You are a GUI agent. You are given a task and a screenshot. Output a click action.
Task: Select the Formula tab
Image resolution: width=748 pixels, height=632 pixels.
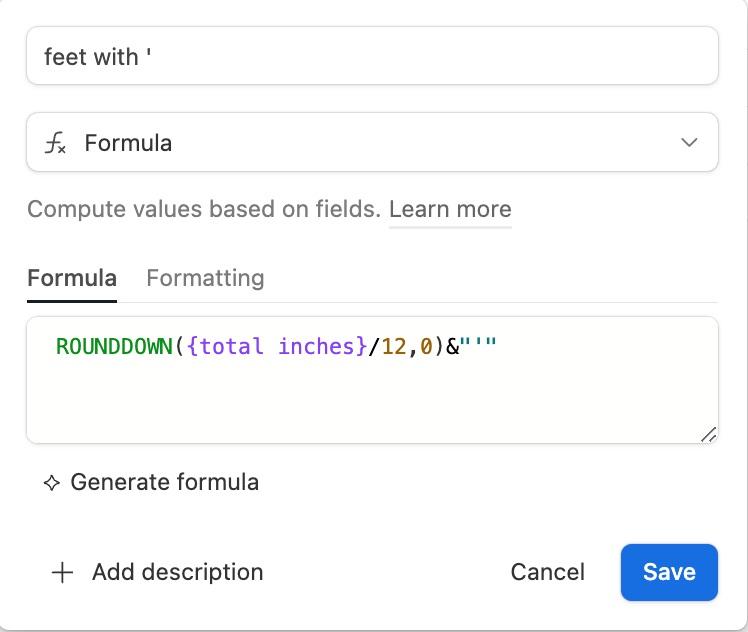[x=72, y=278]
